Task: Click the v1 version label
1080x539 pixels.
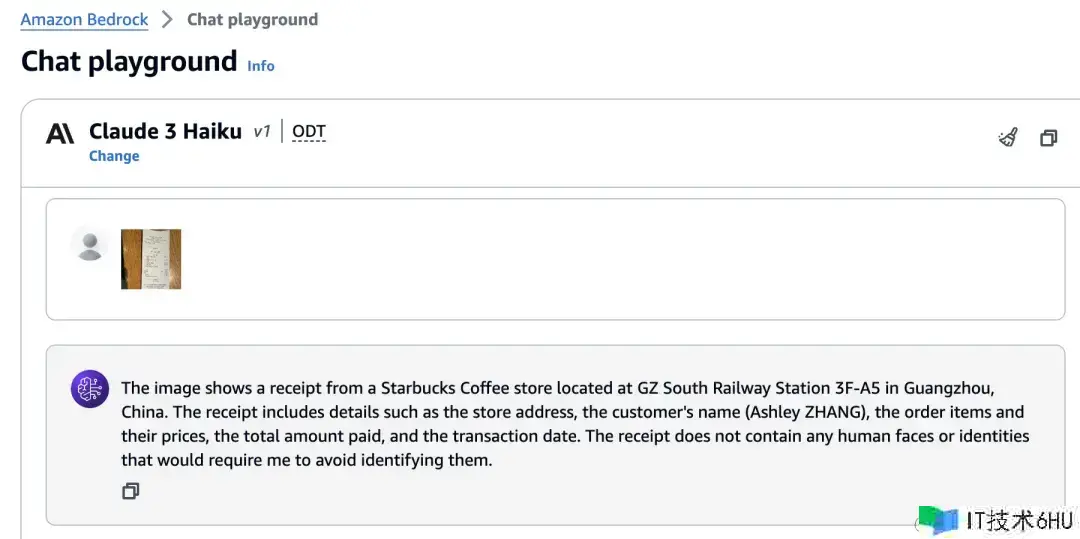Action: [x=262, y=132]
